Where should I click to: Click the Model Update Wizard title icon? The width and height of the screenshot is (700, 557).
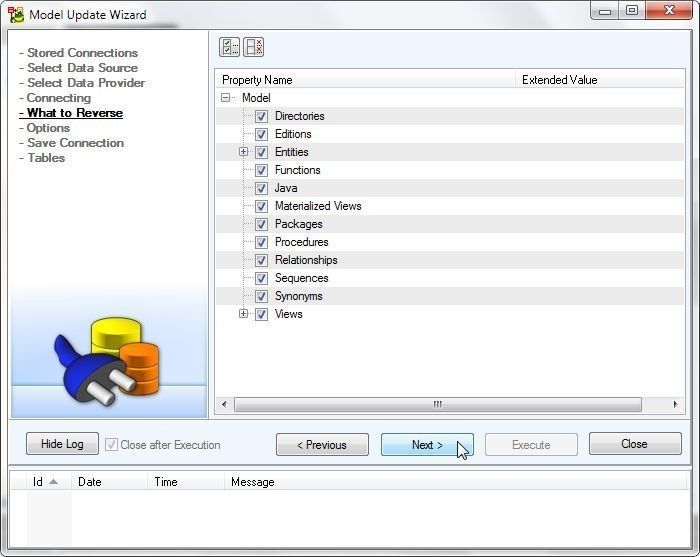16,14
